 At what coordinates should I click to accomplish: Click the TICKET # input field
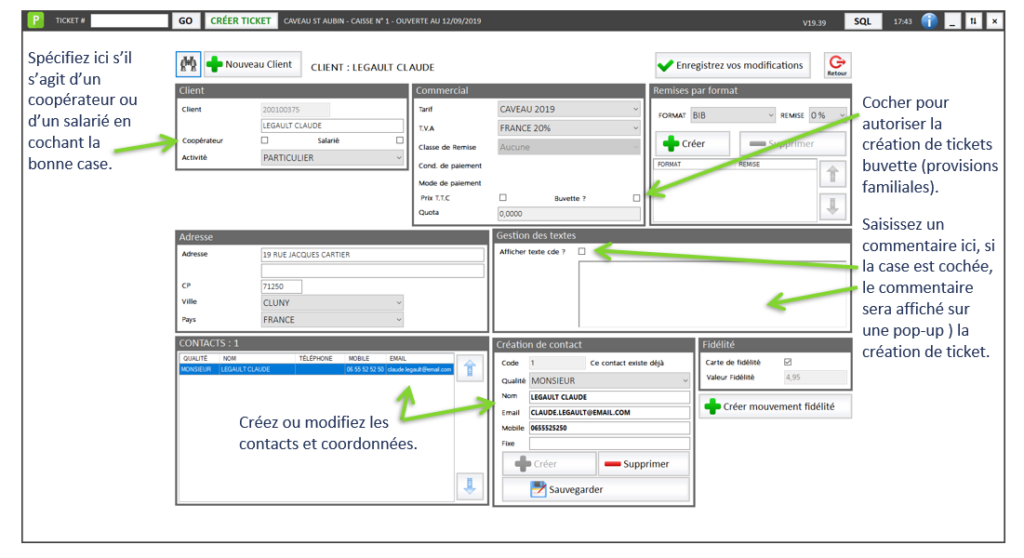click(x=129, y=20)
